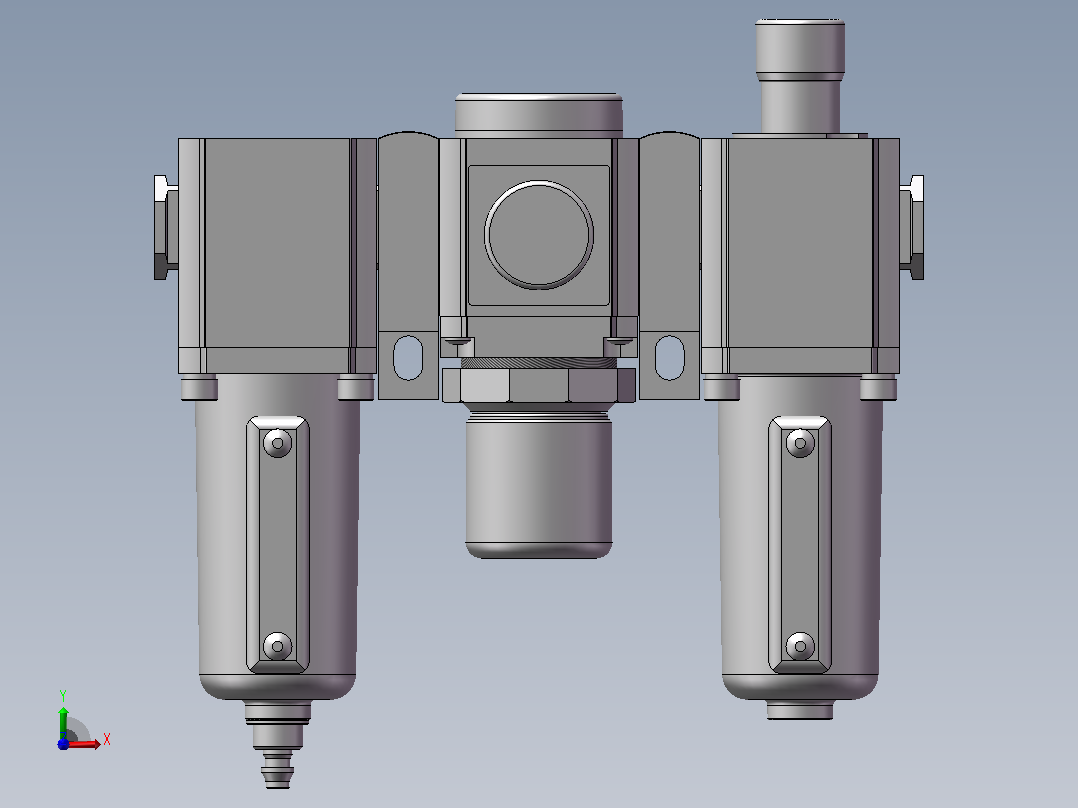Select the drain fitting under the left bowl
Image resolution: width=1078 pixels, height=808 pixels.
pos(278,744)
